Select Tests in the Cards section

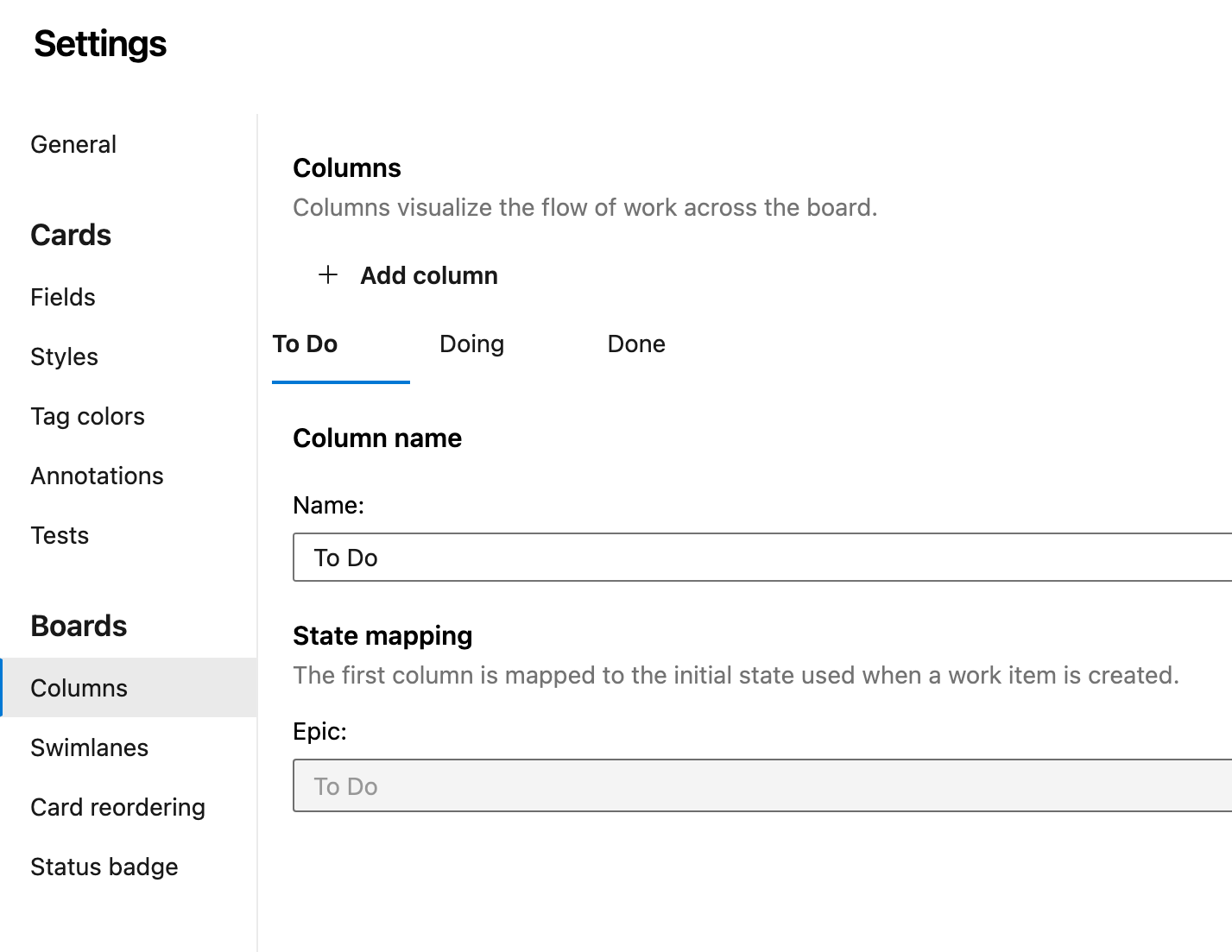[x=60, y=535]
